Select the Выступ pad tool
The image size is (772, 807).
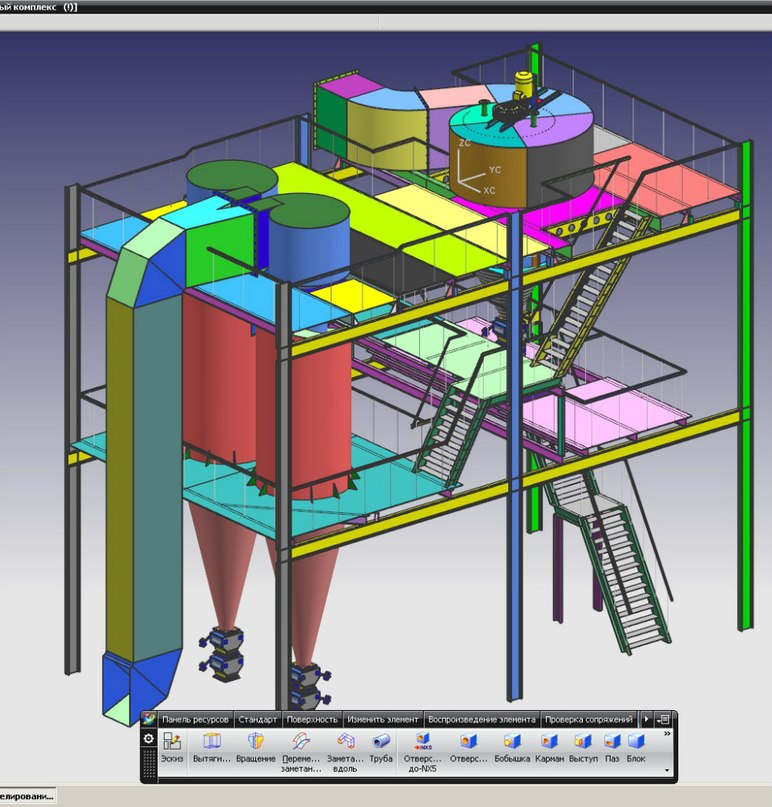[583, 747]
